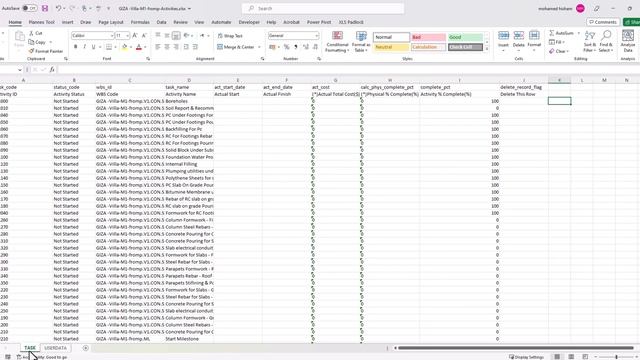
Task: Click the Copy icon
Action: [31, 42]
